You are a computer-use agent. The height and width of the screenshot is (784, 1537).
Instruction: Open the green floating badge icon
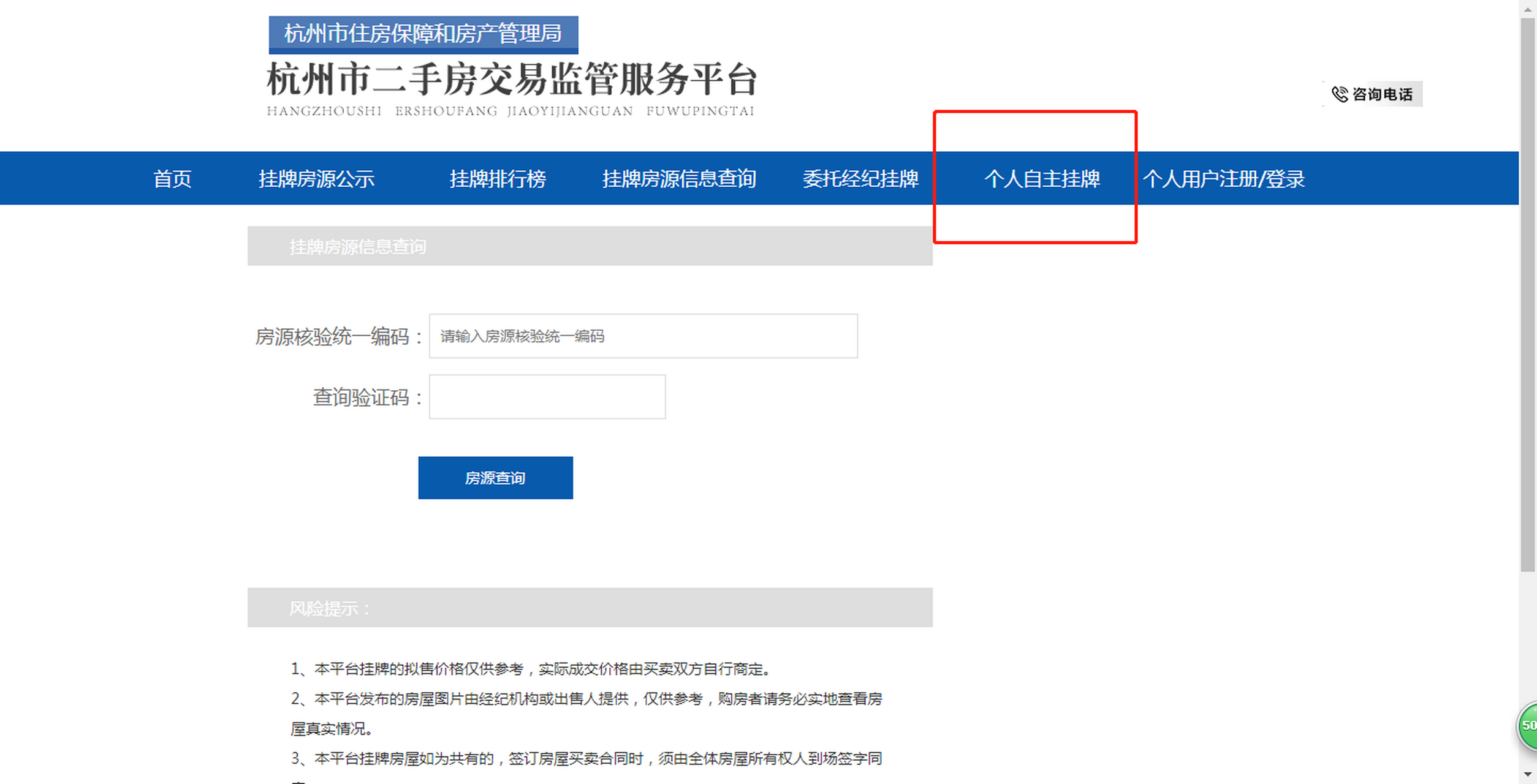tap(1527, 726)
